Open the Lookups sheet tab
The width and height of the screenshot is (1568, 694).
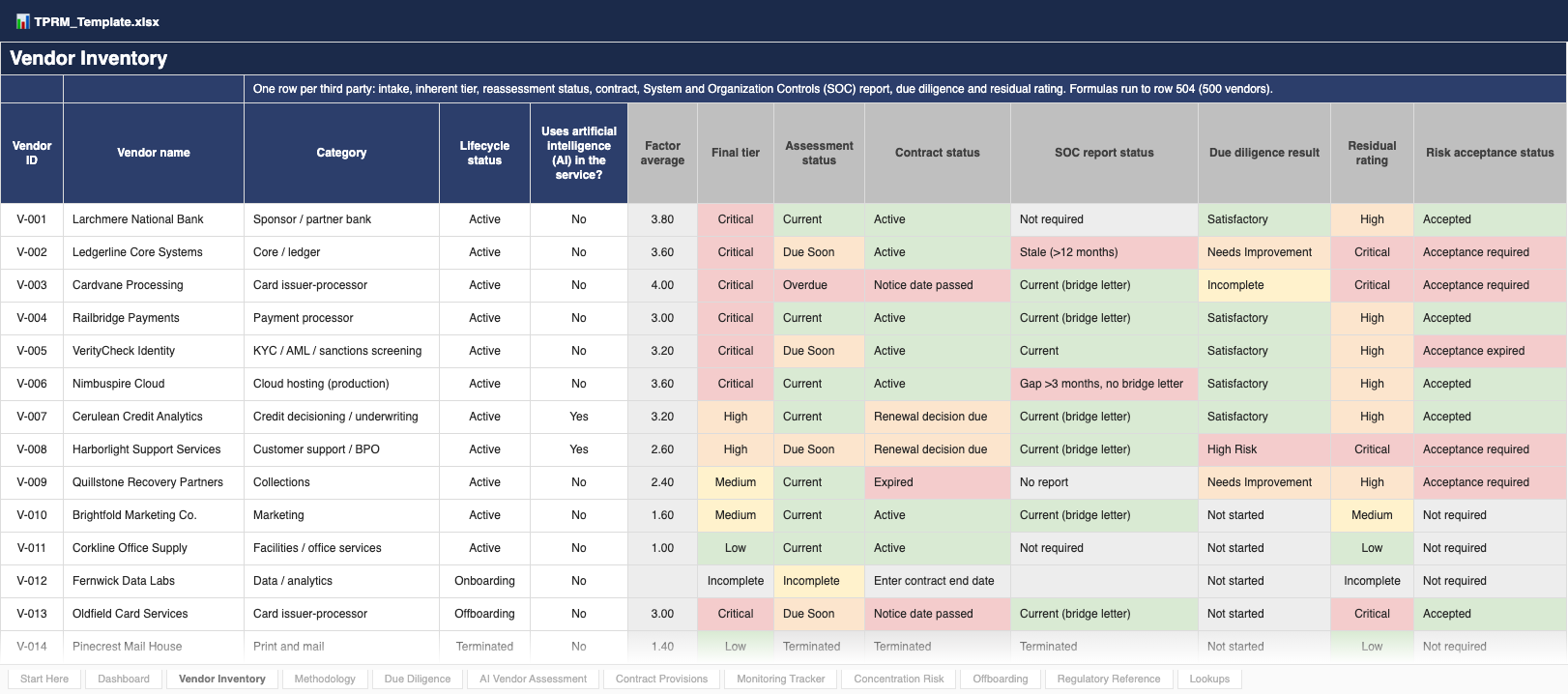1210,679
